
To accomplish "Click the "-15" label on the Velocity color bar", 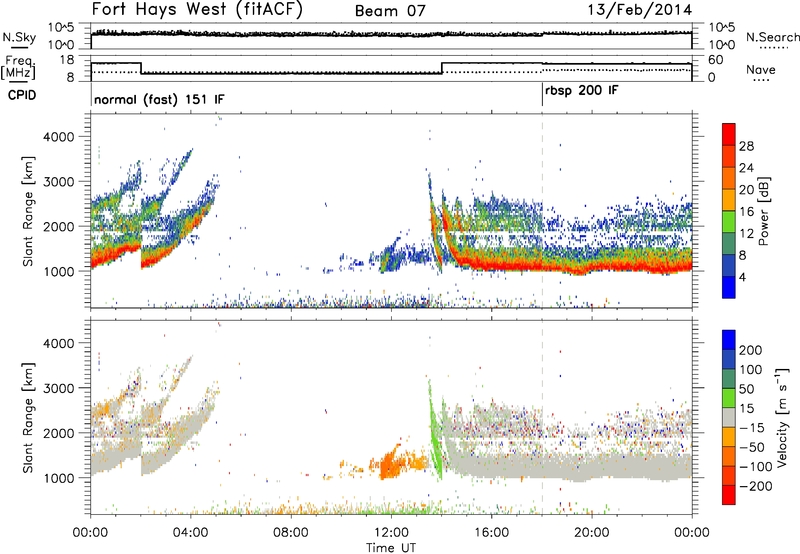I will click(x=751, y=427).
